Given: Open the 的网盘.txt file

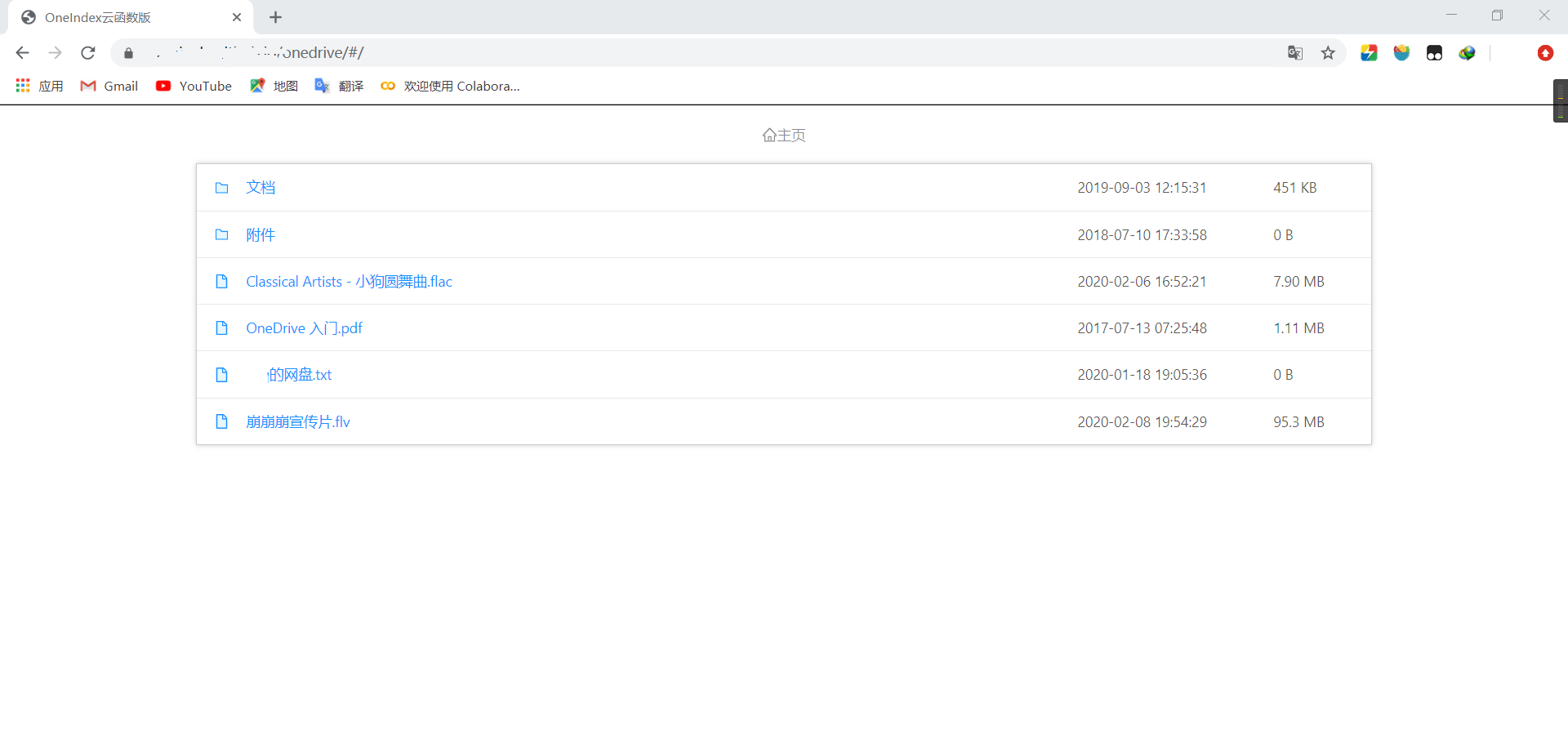Looking at the screenshot, I should point(298,374).
